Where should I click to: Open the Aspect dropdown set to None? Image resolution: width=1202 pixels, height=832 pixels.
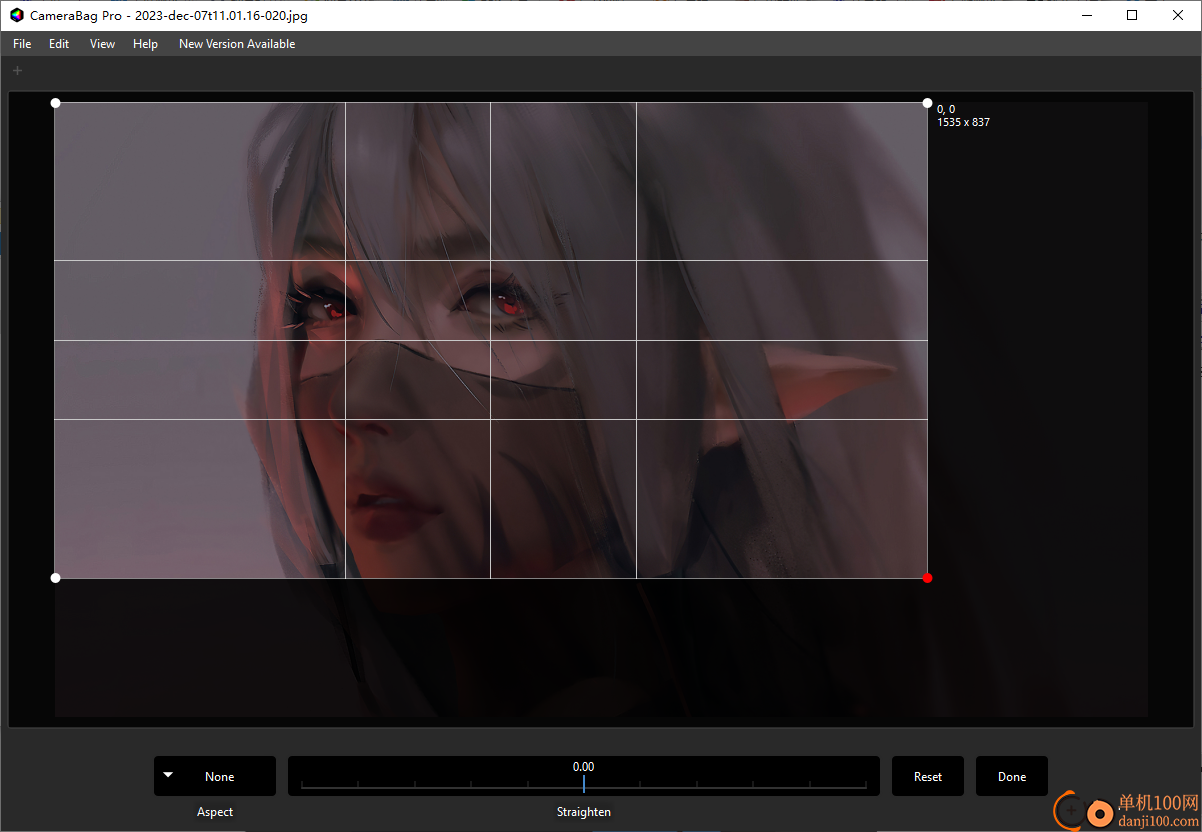pos(215,776)
